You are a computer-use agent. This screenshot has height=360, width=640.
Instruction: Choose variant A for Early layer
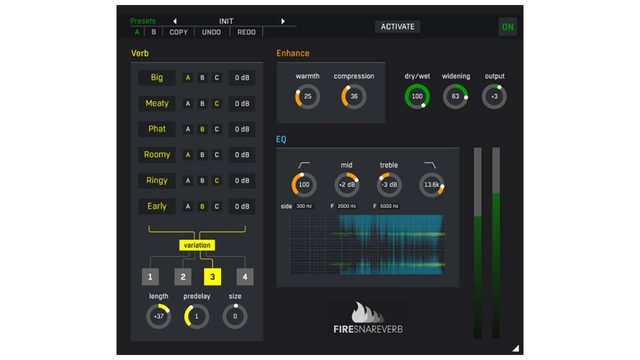tap(188, 206)
